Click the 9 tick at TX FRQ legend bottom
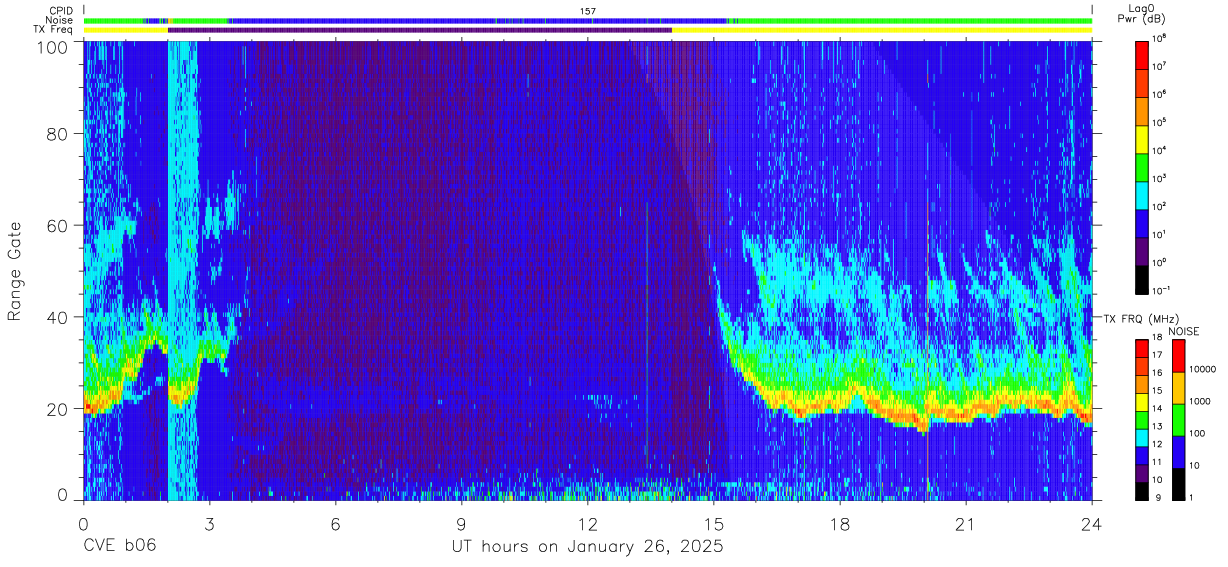This screenshot has width=1228, height=567. 1156,497
